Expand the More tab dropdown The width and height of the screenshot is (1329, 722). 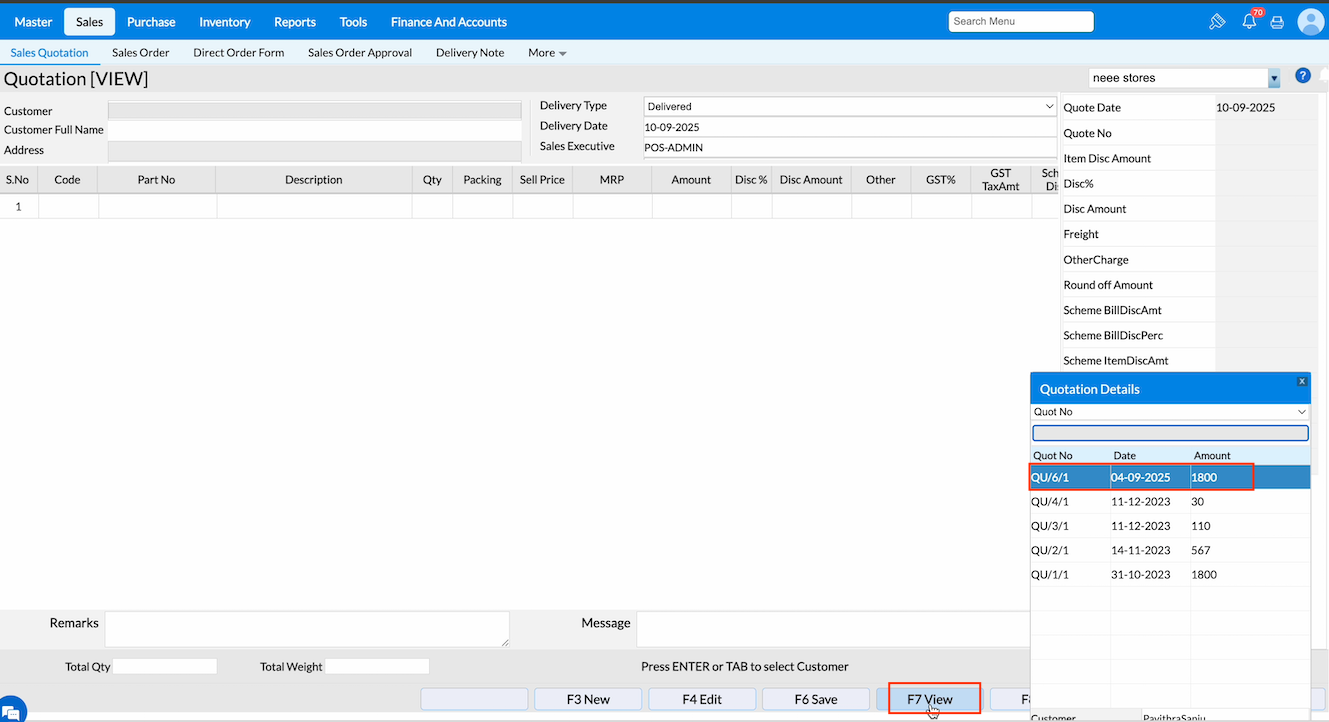click(547, 53)
